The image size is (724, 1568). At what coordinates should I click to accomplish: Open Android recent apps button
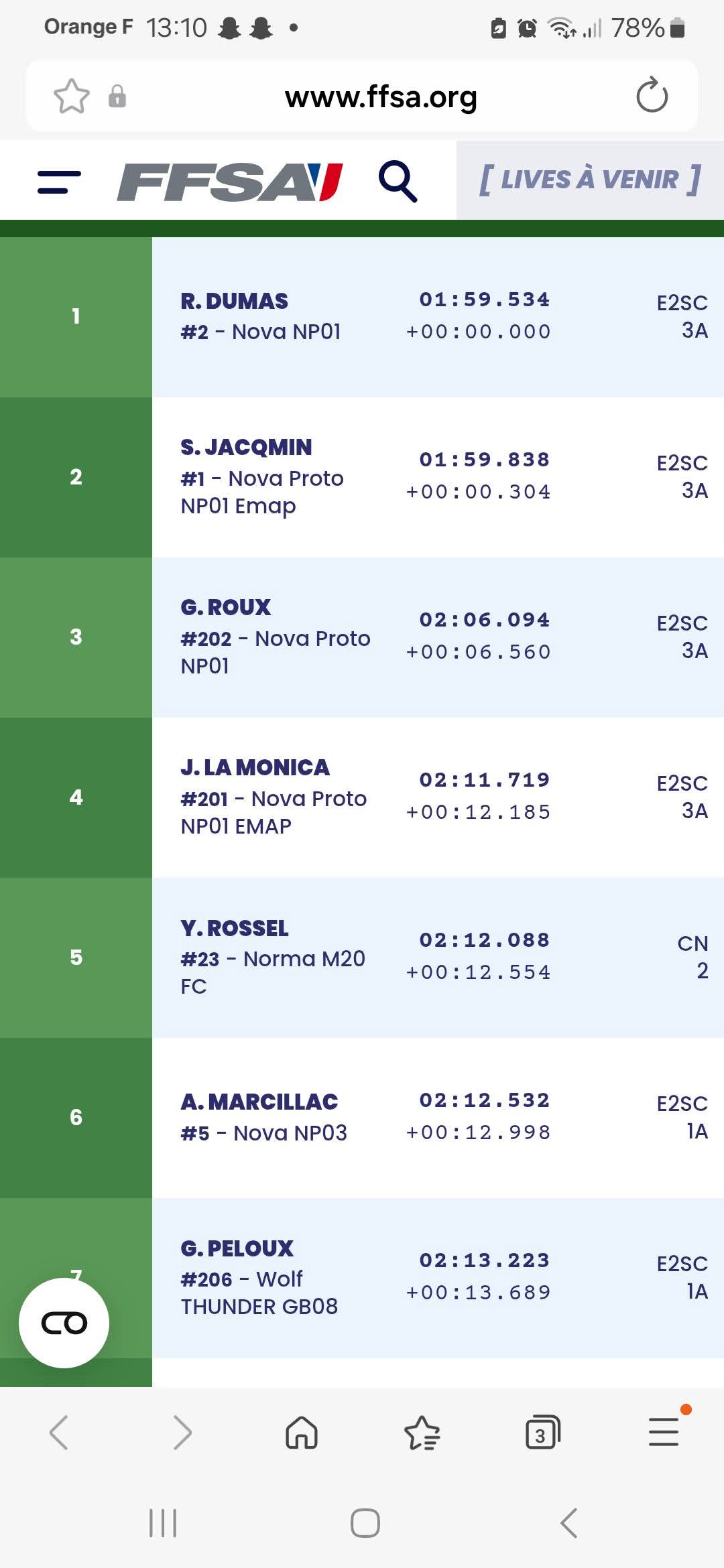pos(162,1522)
